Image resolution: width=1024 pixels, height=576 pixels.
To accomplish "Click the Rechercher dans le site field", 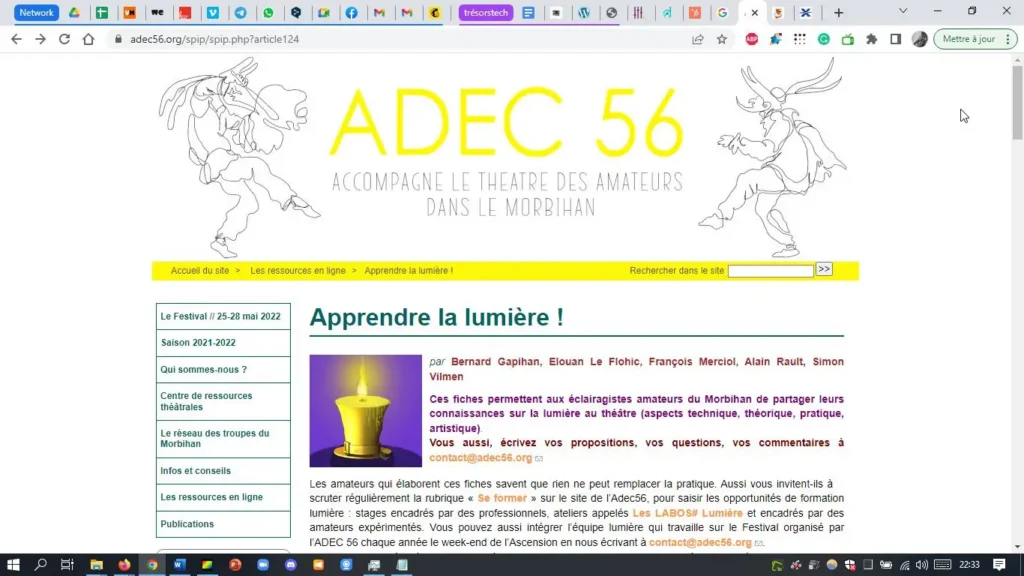I will (x=770, y=271).
